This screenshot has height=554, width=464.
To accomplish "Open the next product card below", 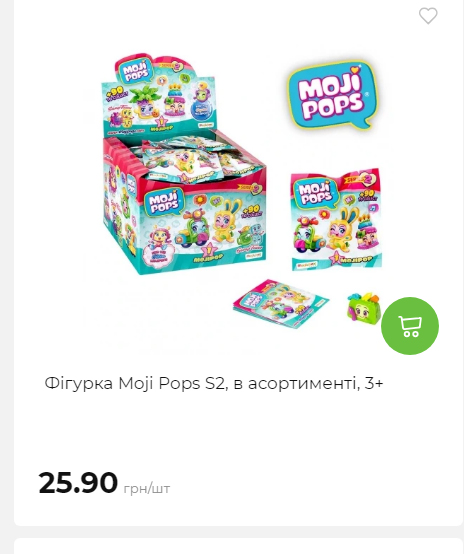I will [239, 546].
